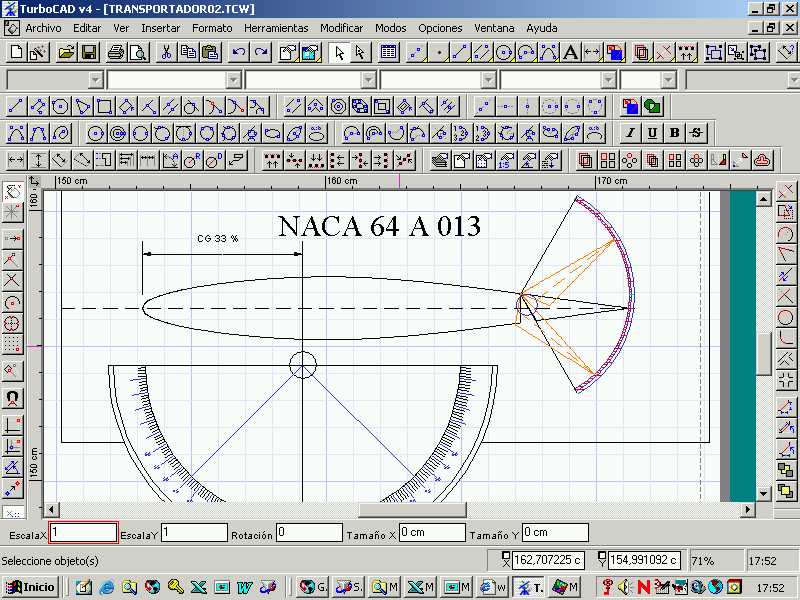This screenshot has width=800, height=600.
Task: Select the horizontal dimension tool
Action: click(16, 160)
